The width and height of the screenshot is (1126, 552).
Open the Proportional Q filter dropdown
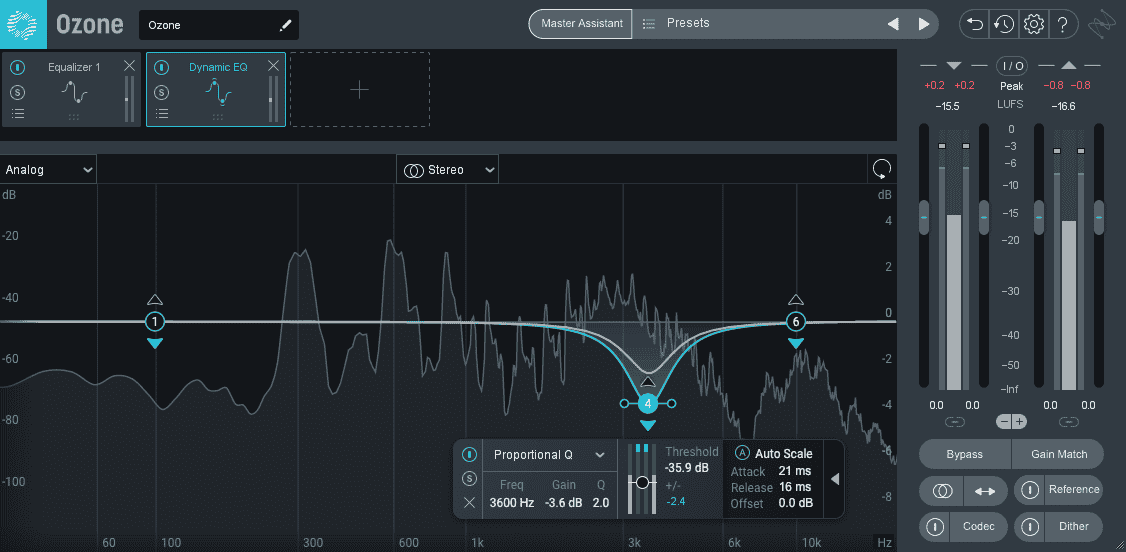549,455
